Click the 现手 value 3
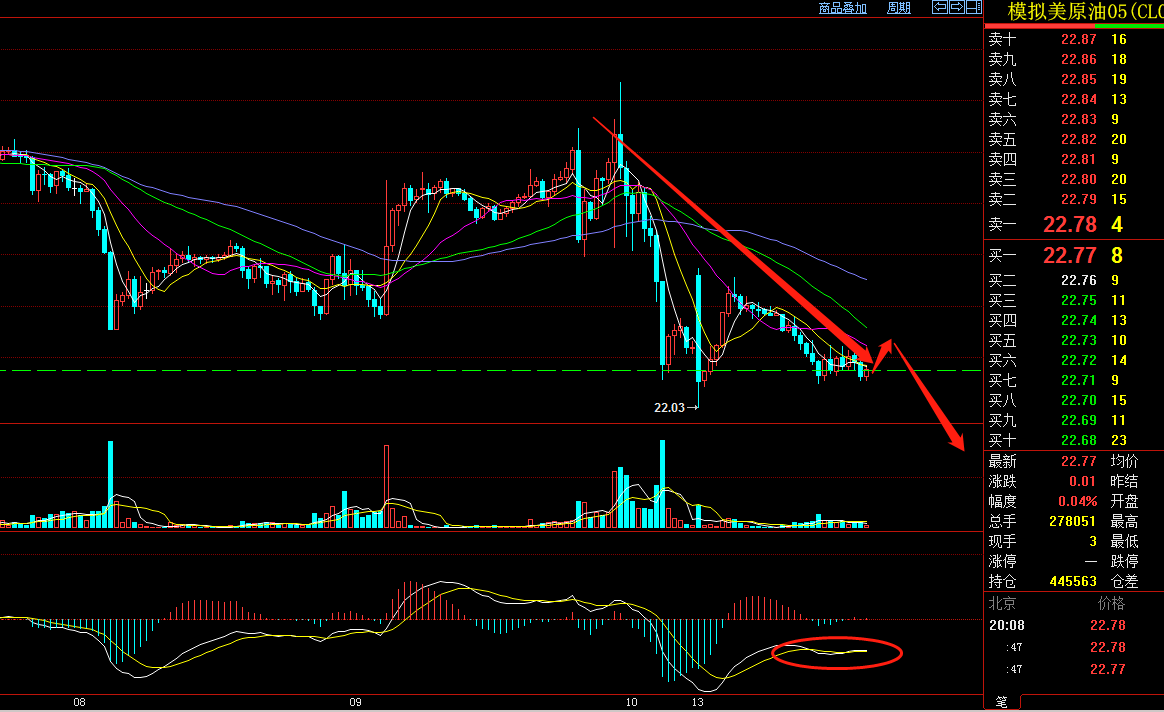 pos(1093,542)
